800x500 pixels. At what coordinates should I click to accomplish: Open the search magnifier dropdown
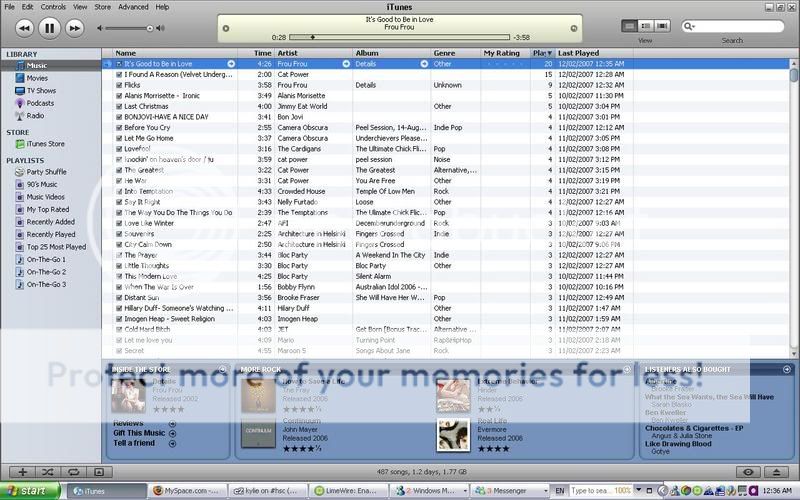click(689, 26)
